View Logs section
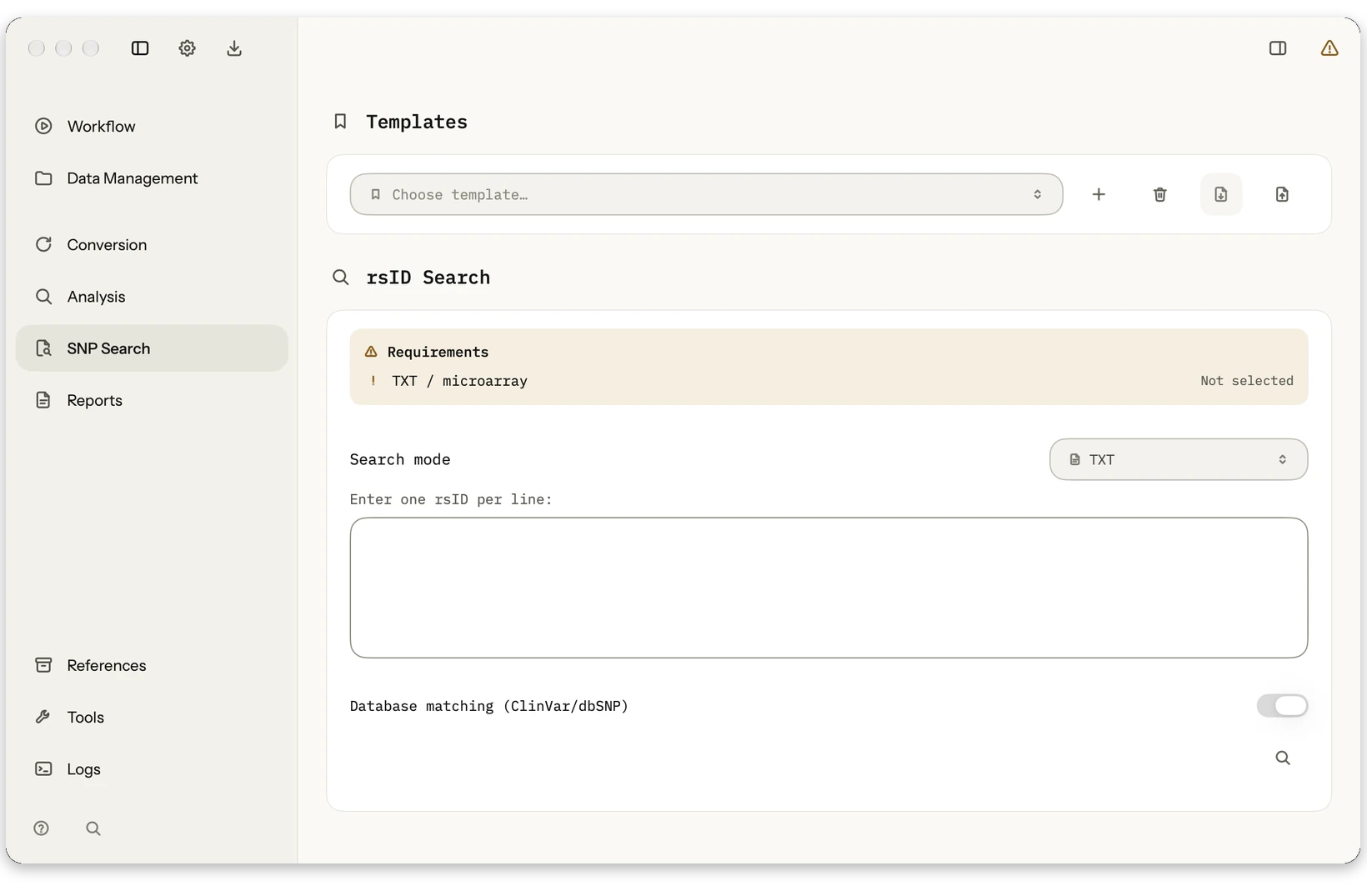The height and width of the screenshot is (896, 1367). point(152,768)
